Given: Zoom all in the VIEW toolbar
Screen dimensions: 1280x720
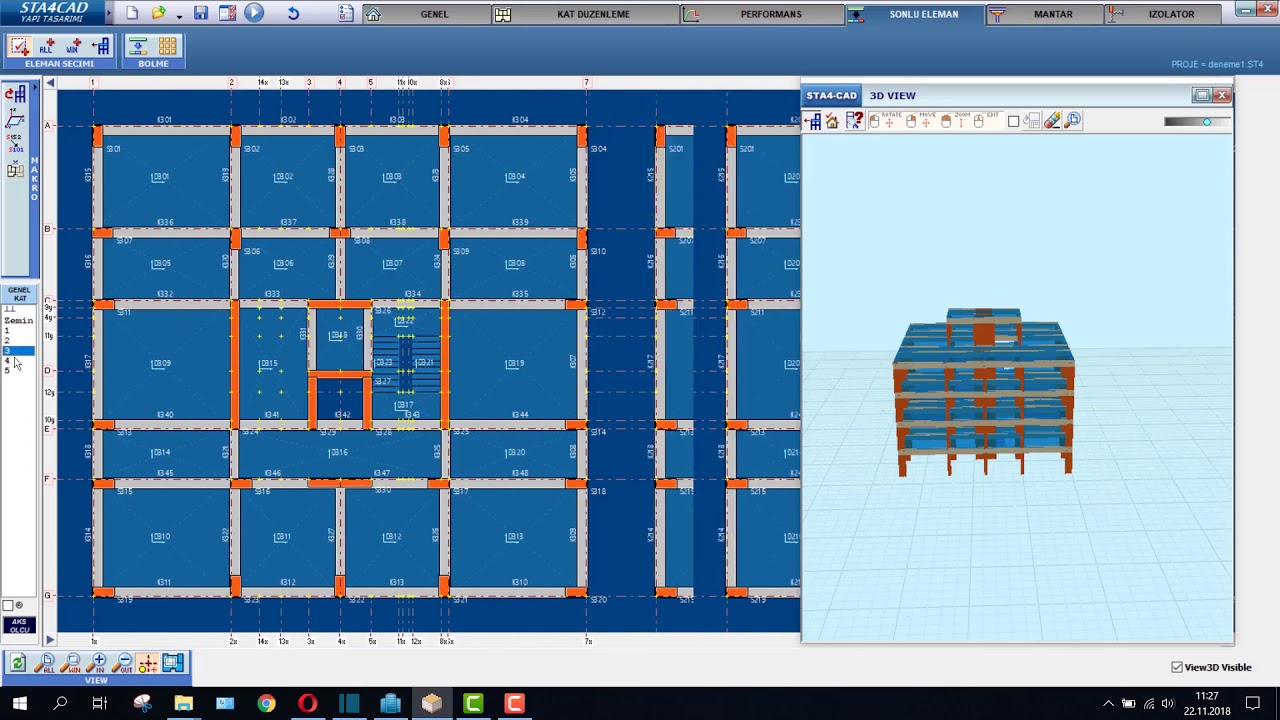Looking at the screenshot, I should 44,662.
